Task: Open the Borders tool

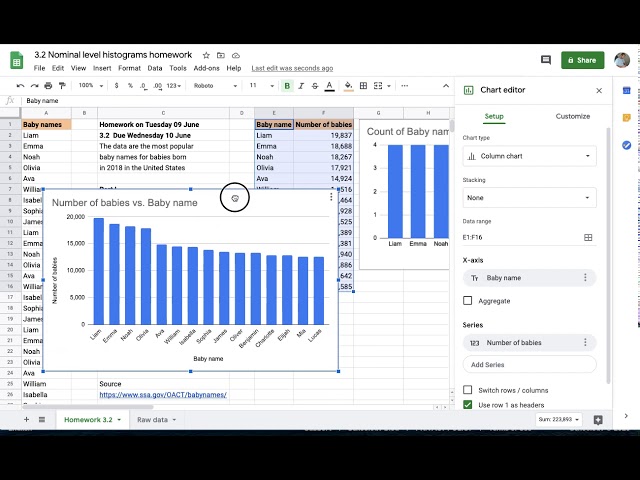Action: coord(364,86)
